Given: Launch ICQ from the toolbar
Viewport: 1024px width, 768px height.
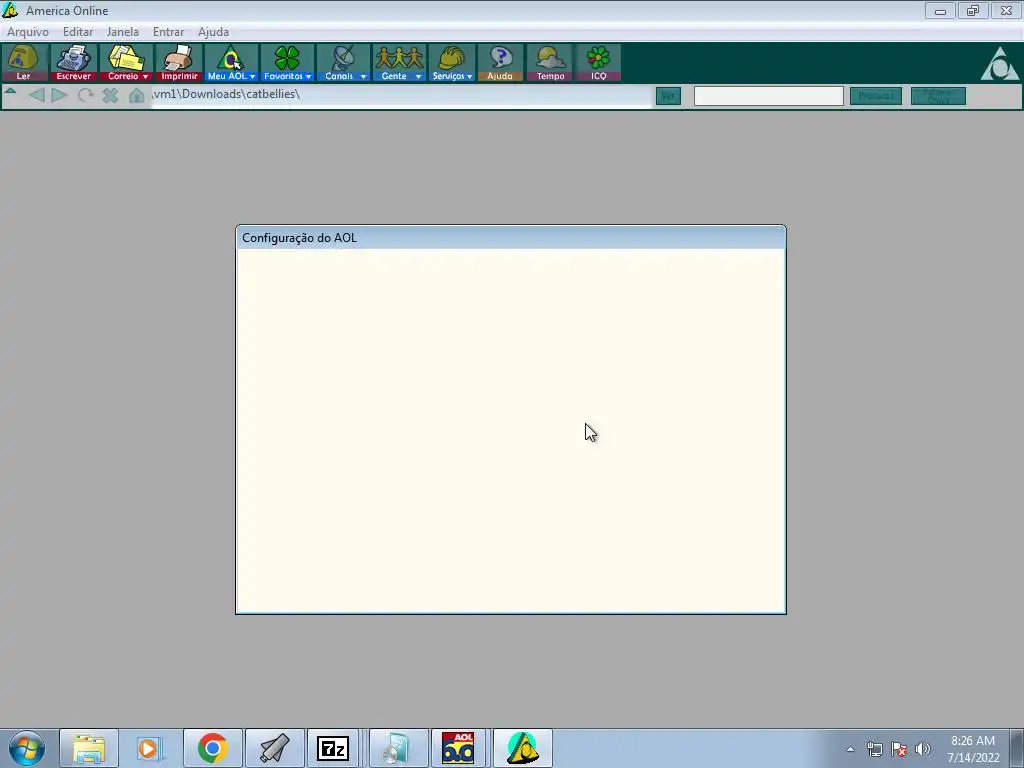Looking at the screenshot, I should click(x=598, y=63).
